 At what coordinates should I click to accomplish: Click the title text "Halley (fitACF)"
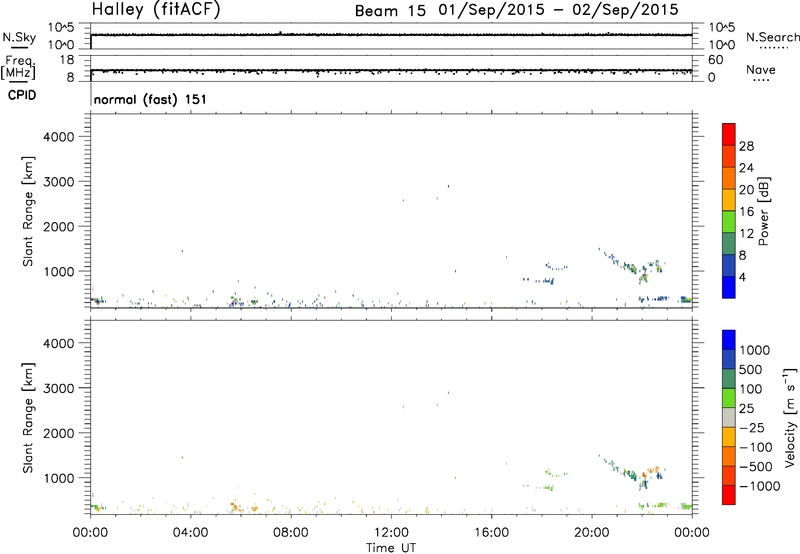156,10
